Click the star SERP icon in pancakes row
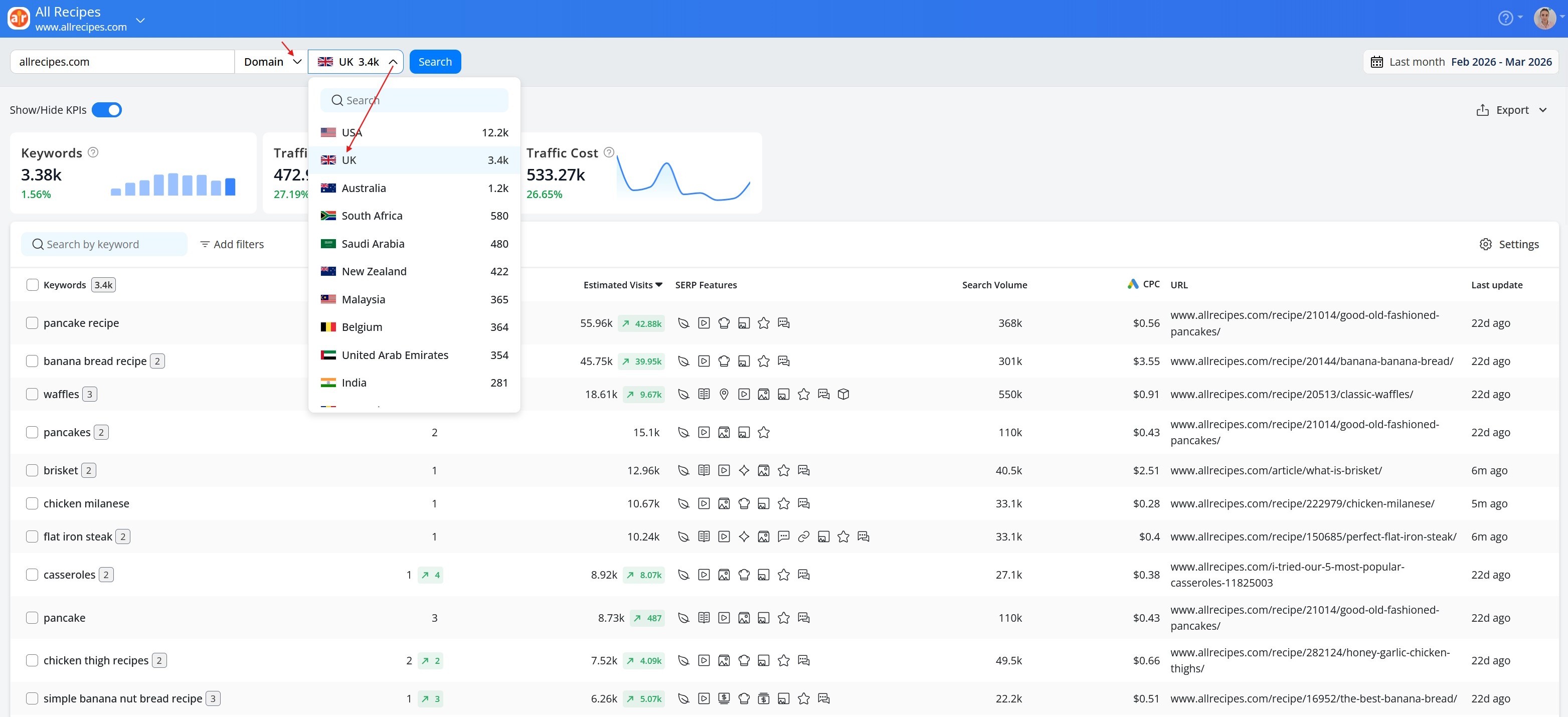1568x717 pixels. tap(763, 432)
